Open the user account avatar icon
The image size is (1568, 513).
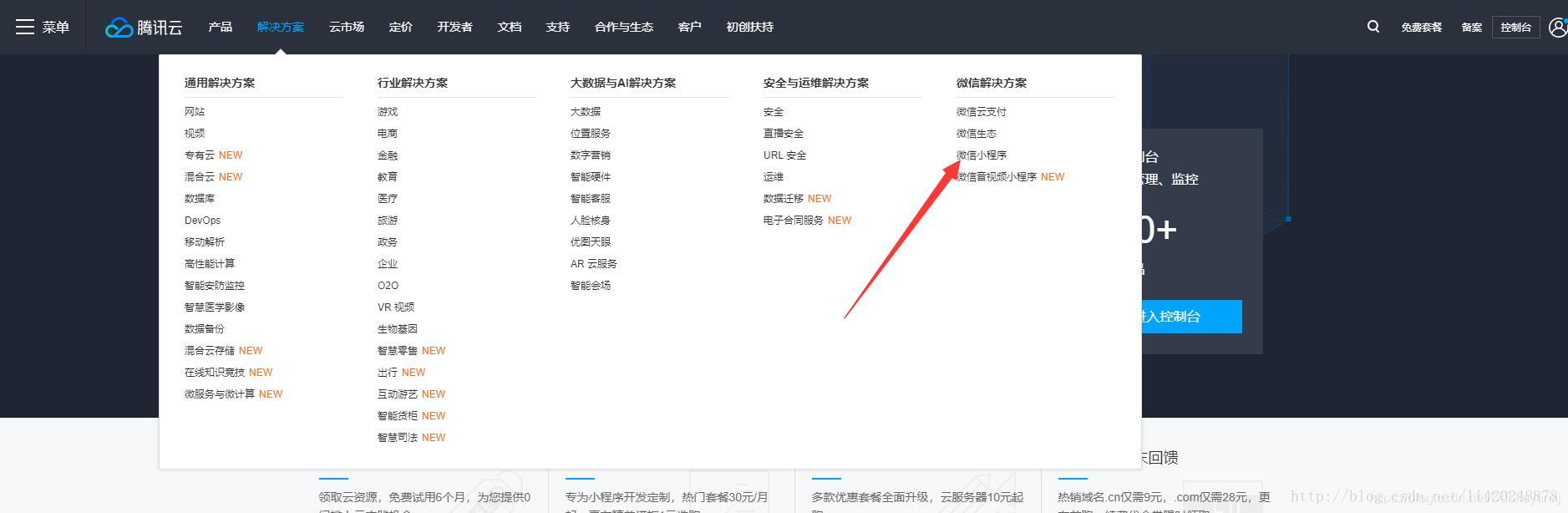(1558, 27)
